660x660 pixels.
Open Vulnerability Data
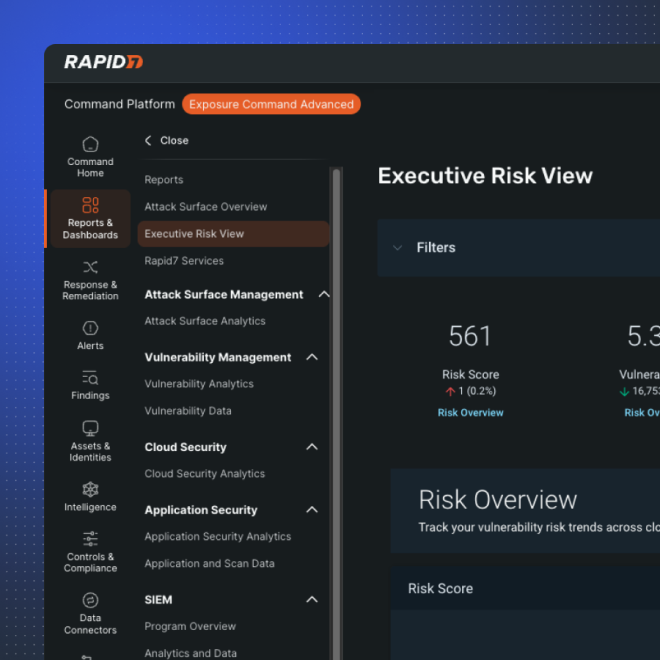(x=188, y=411)
